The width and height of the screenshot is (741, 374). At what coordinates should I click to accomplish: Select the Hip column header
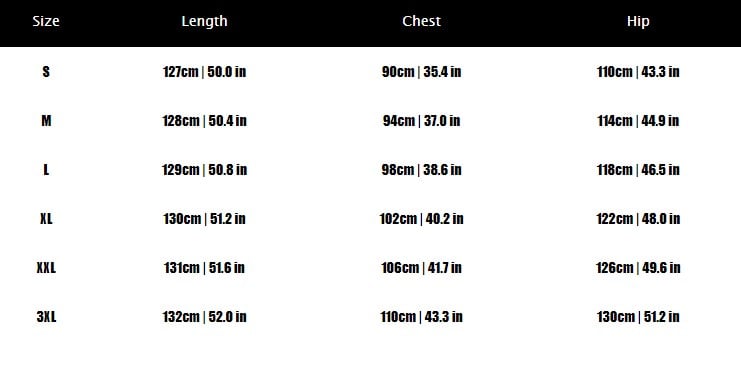point(638,21)
